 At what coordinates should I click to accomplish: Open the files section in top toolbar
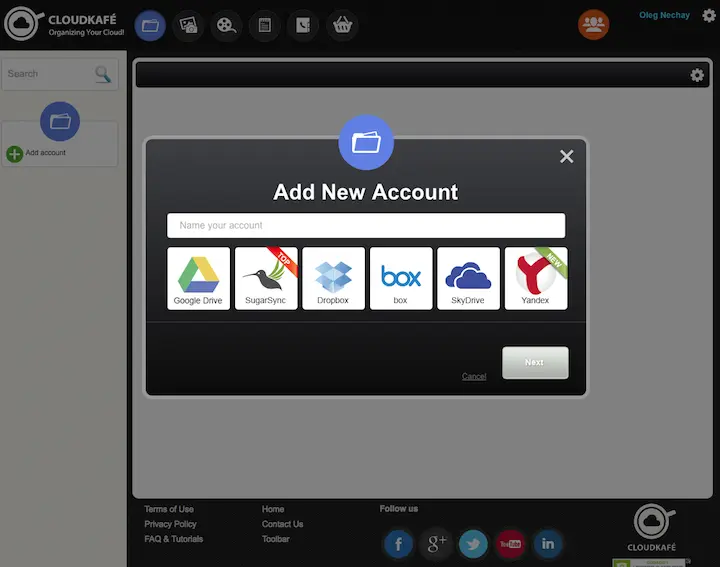pyautogui.click(x=150, y=25)
